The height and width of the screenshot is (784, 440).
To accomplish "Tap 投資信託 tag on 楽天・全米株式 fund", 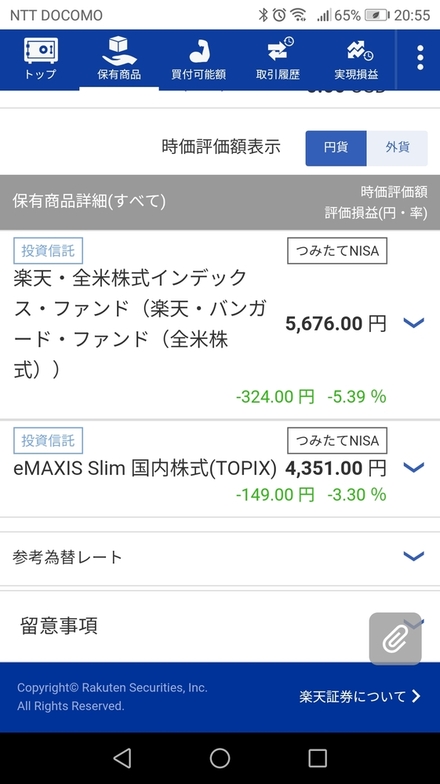I will (x=48, y=250).
